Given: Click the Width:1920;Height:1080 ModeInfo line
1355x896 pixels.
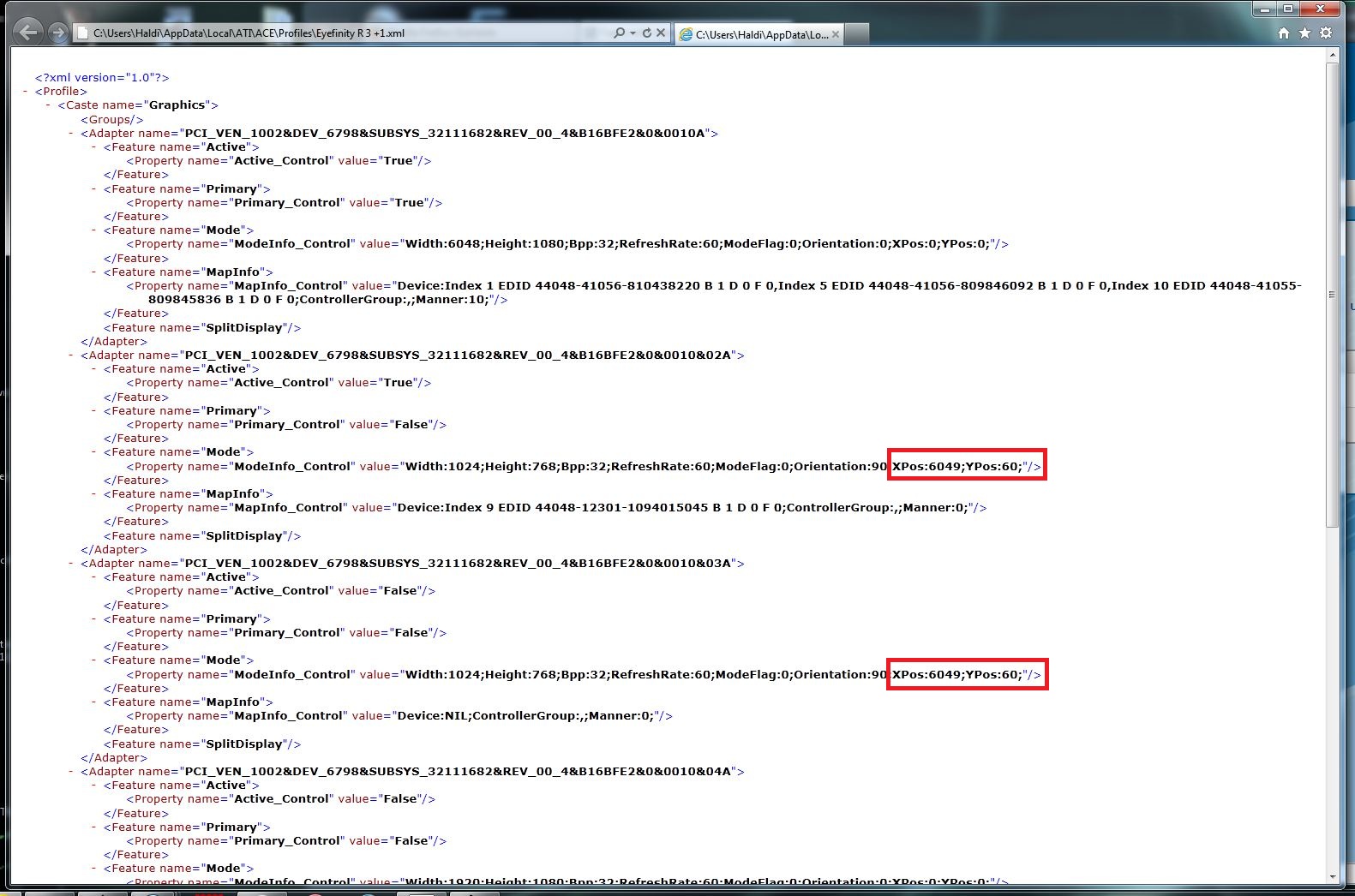Looking at the screenshot, I should pos(567,881).
